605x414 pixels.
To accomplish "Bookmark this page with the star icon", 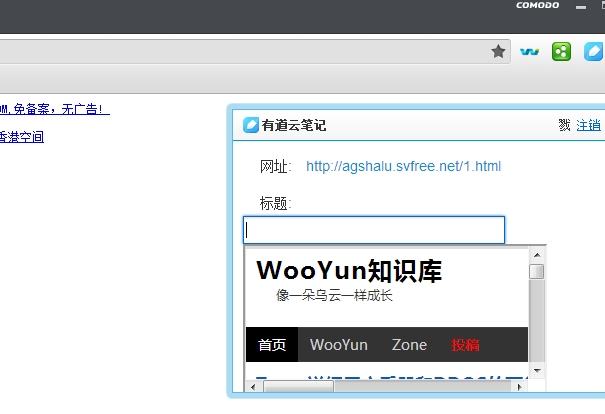I will [x=498, y=51].
